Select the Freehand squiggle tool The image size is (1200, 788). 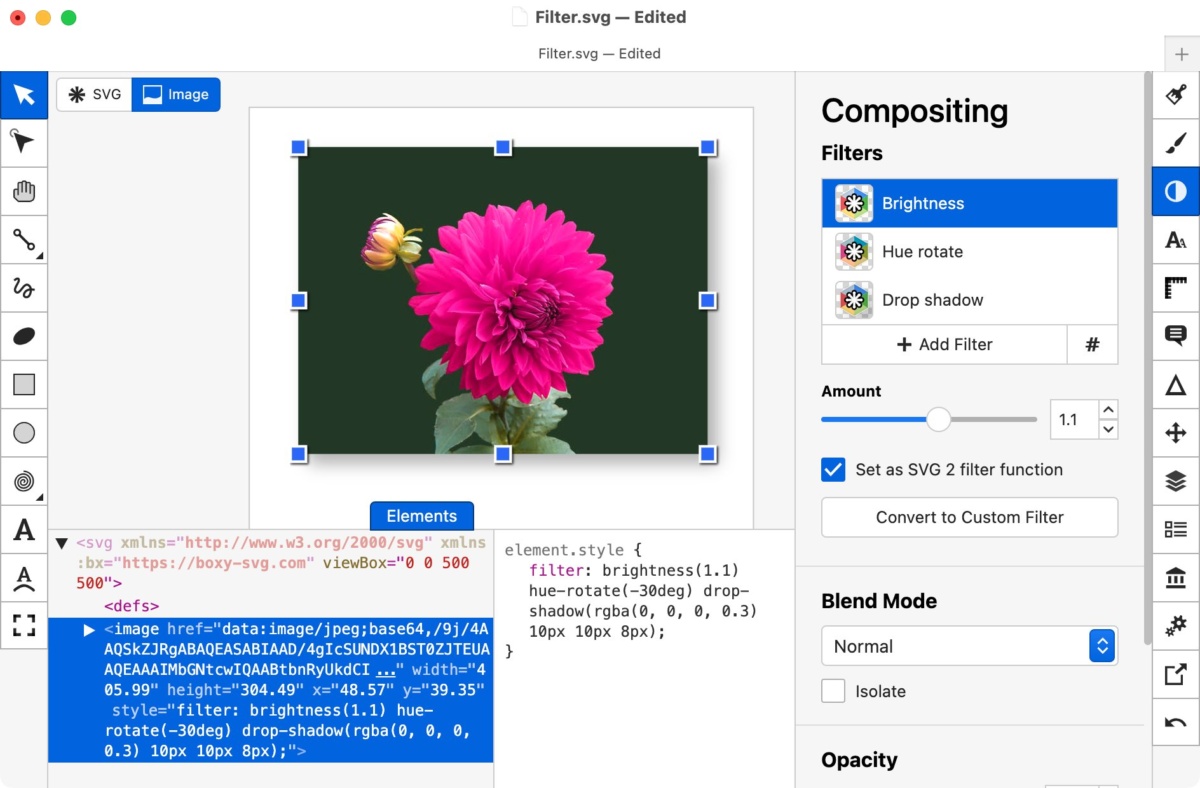[24, 288]
